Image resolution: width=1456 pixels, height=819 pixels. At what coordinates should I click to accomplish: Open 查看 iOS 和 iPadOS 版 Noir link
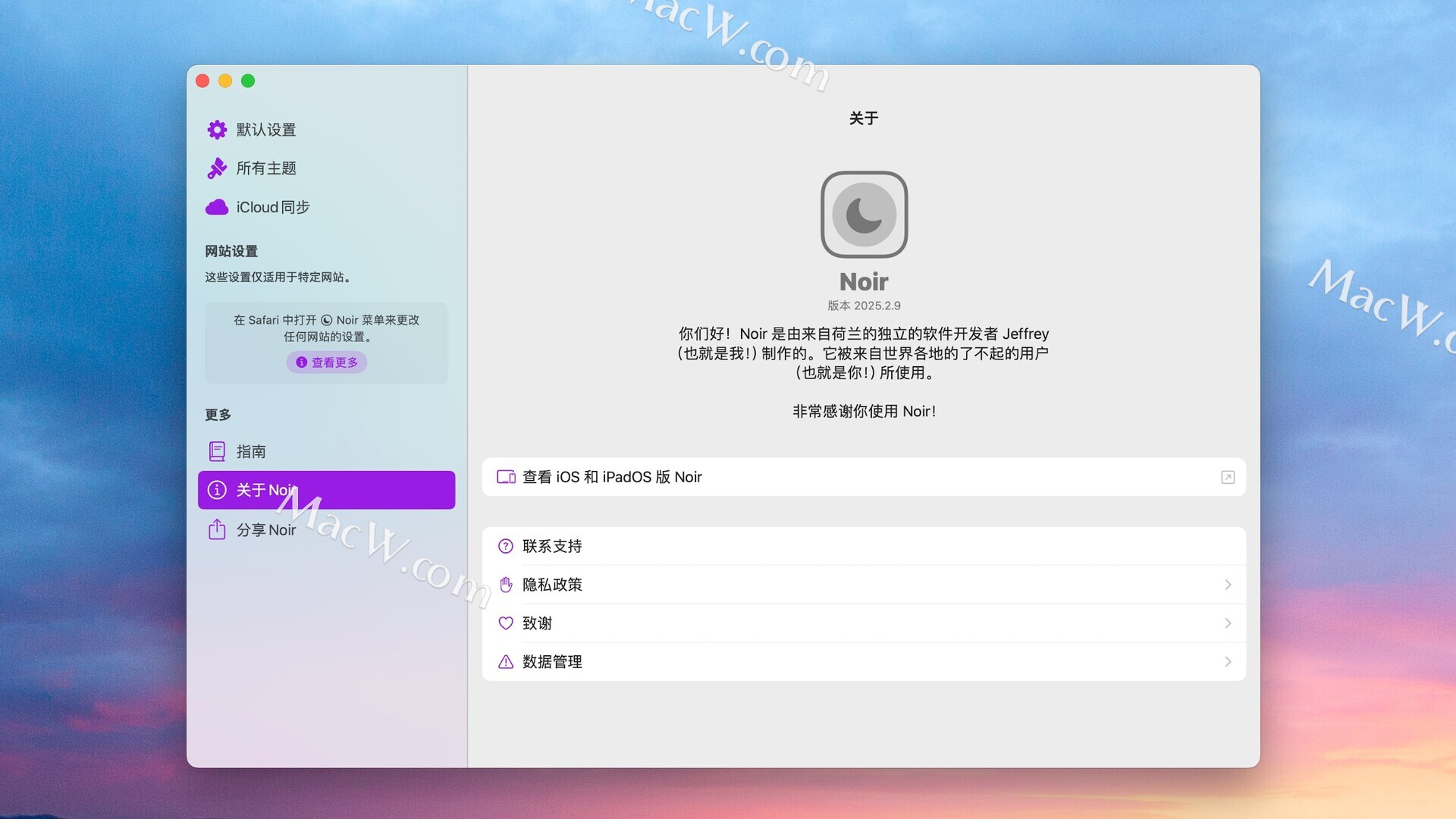point(612,477)
